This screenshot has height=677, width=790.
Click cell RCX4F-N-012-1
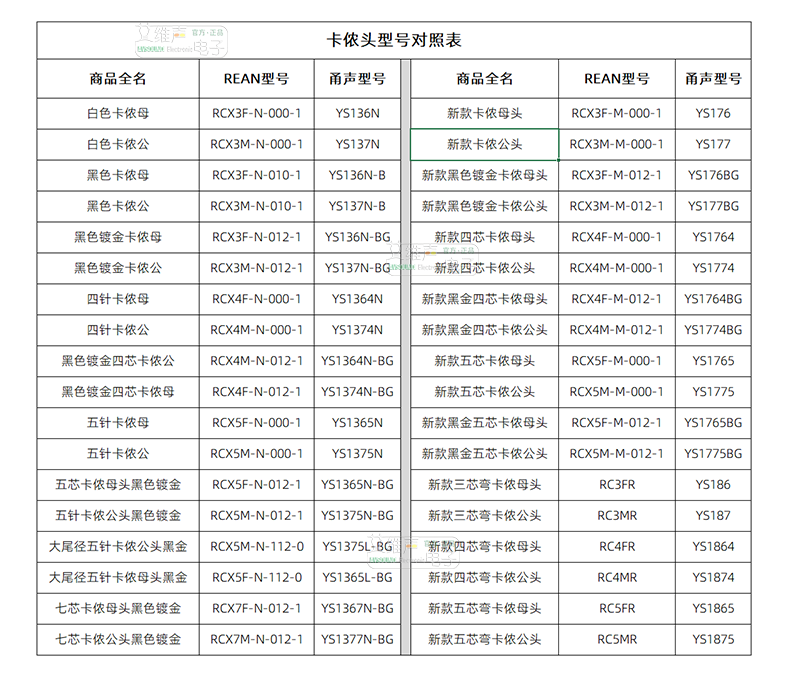(x=256, y=392)
